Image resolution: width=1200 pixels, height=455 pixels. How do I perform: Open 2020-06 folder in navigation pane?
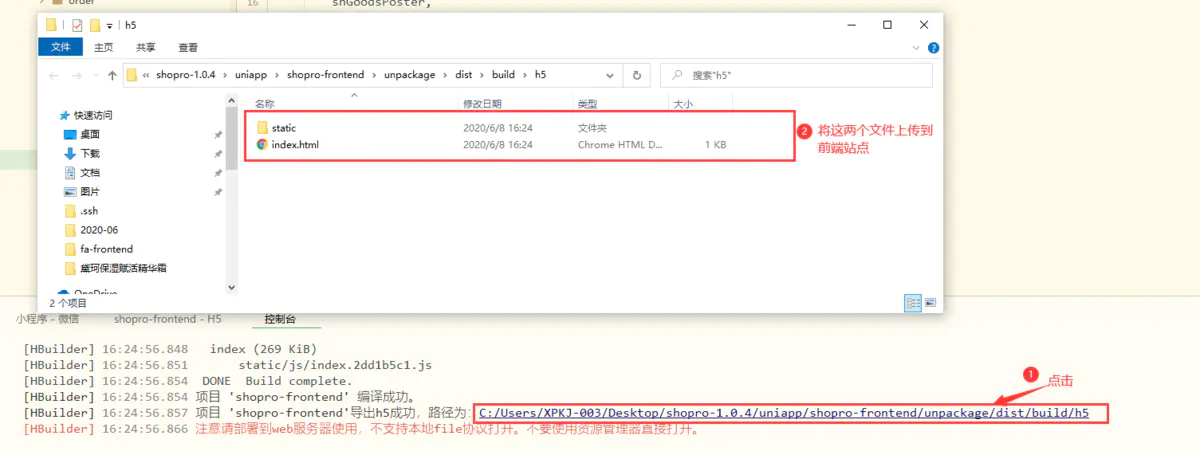point(98,230)
